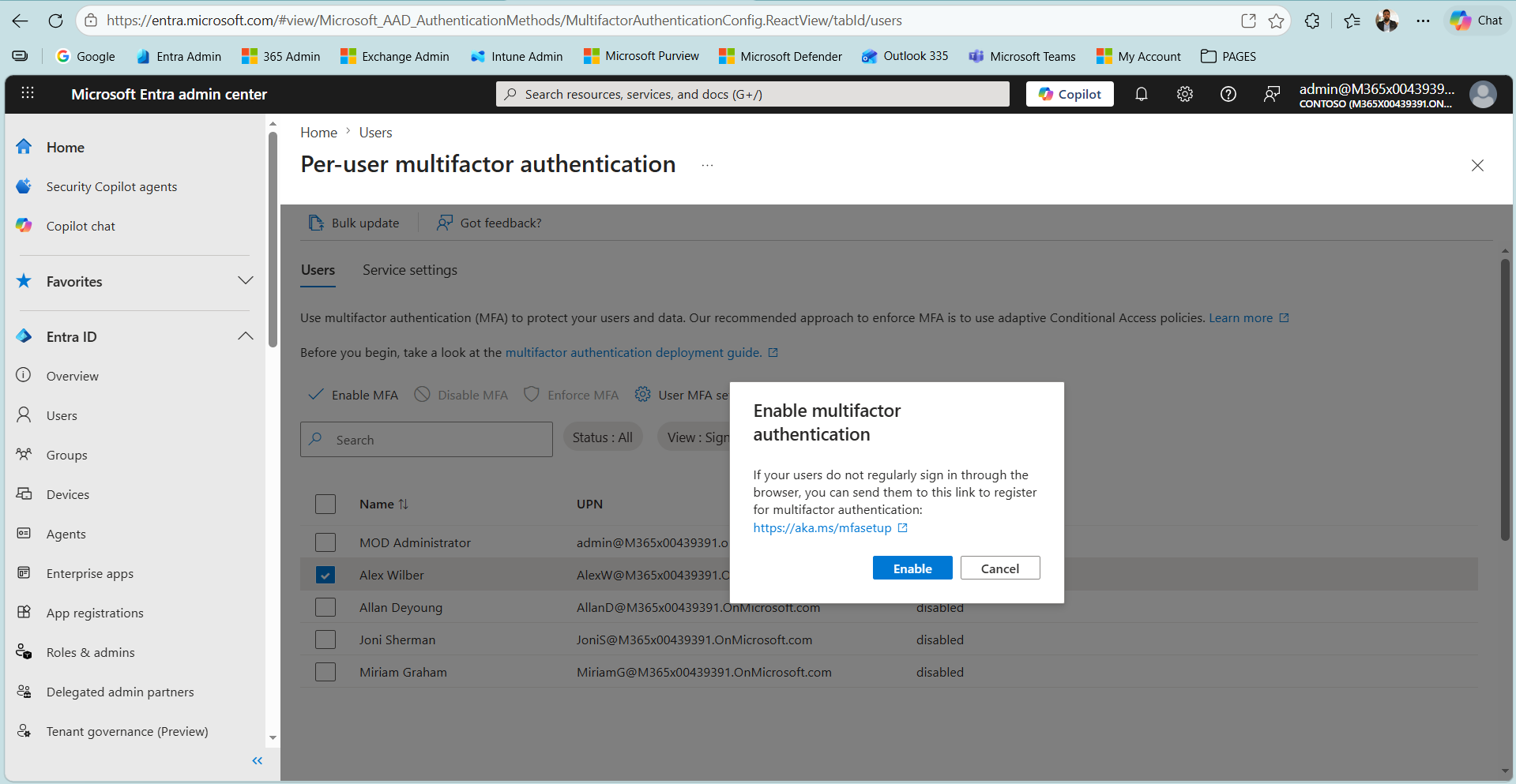
Task: Toggle the select-all header checkbox
Action: [x=325, y=505]
